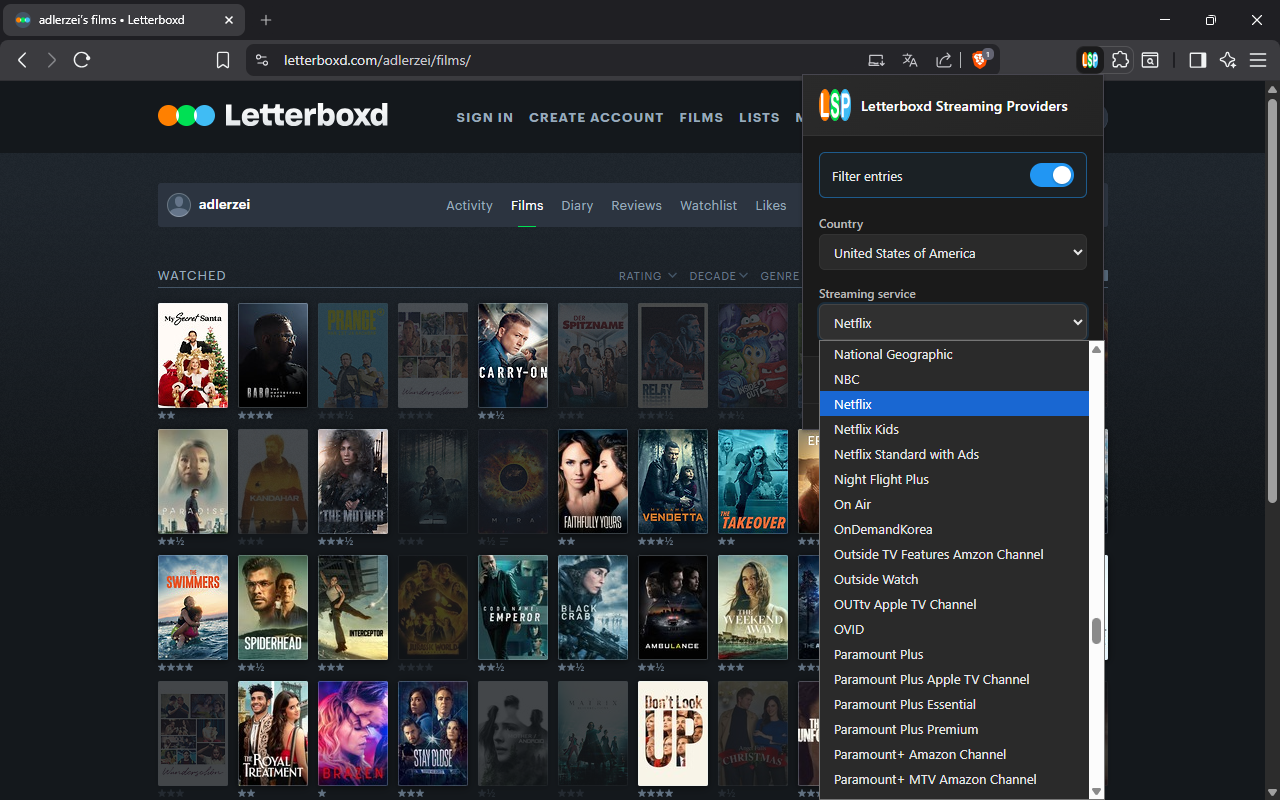Image resolution: width=1280 pixels, height=800 pixels.
Task: Click the translate page icon
Action: coord(909,60)
